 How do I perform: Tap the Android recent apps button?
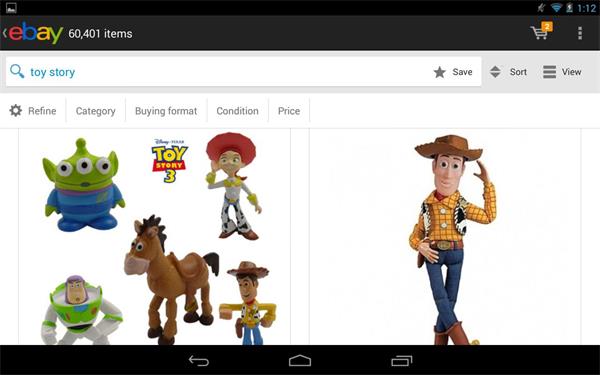coord(401,360)
